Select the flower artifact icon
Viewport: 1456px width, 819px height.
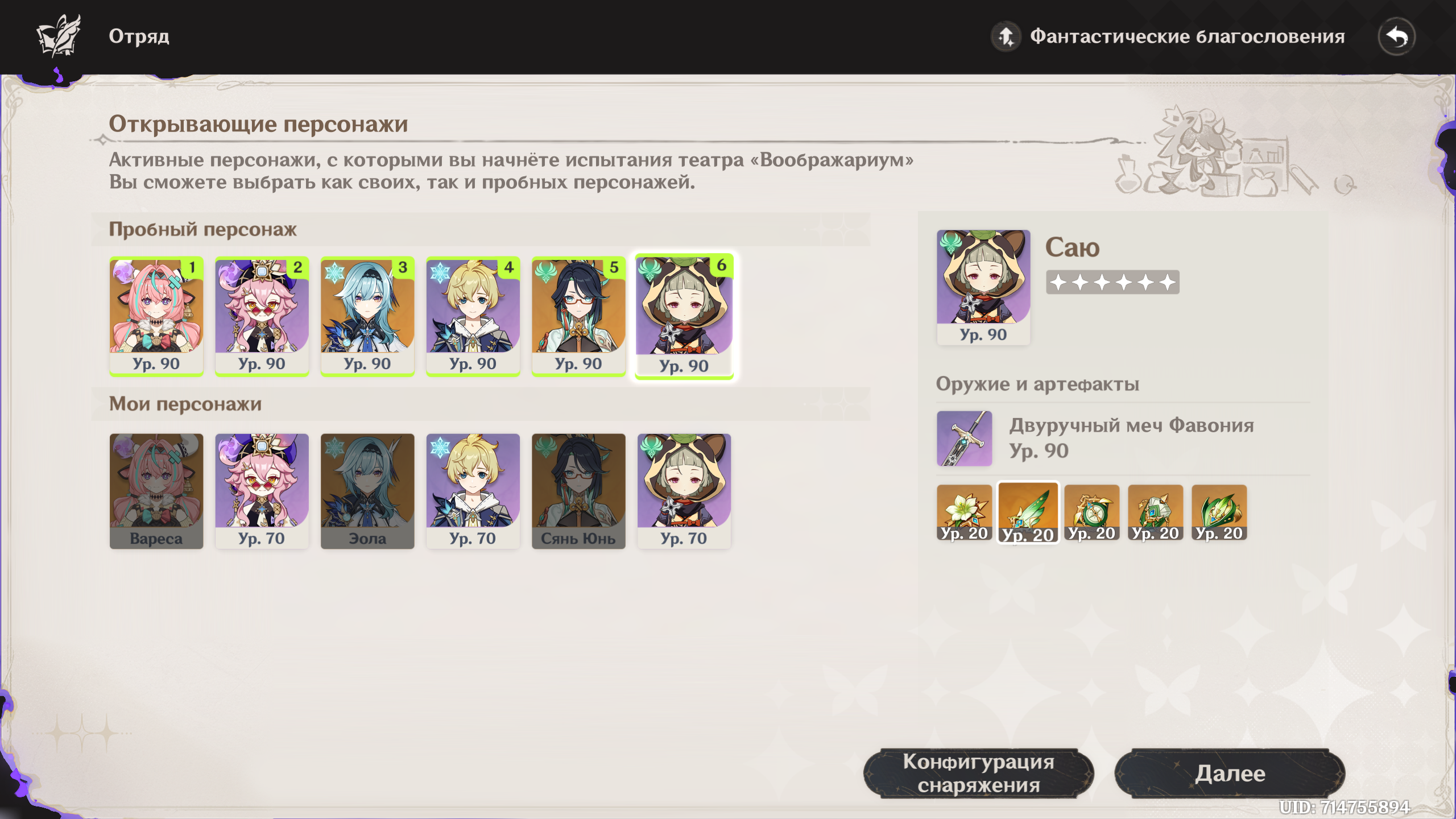pyautogui.click(x=964, y=512)
